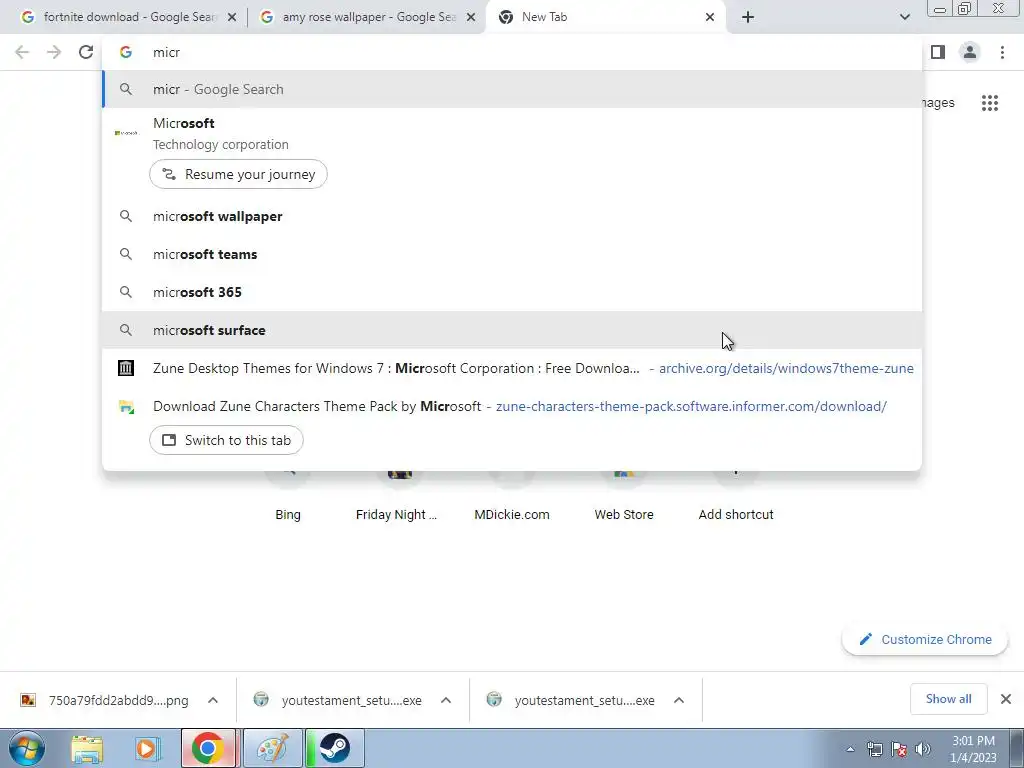1024x768 pixels.
Task: Go back with the back arrow
Action: (22, 52)
